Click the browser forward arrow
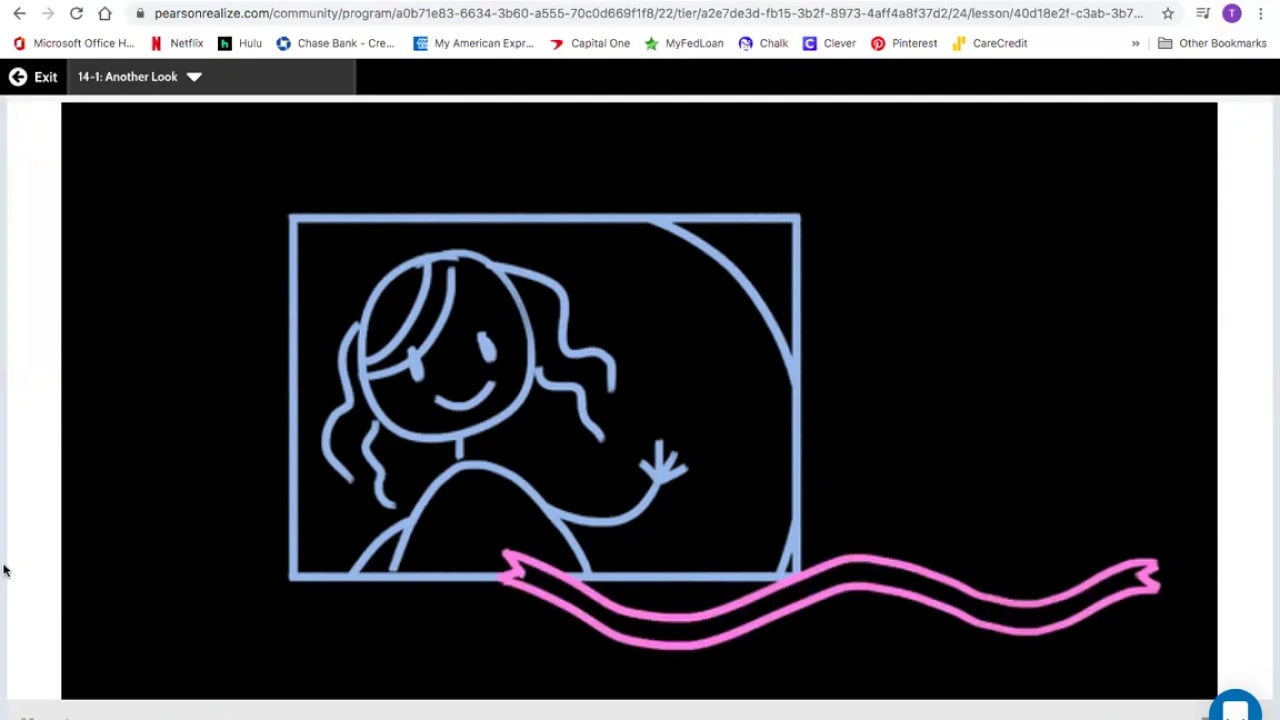The height and width of the screenshot is (720, 1280). click(x=47, y=13)
